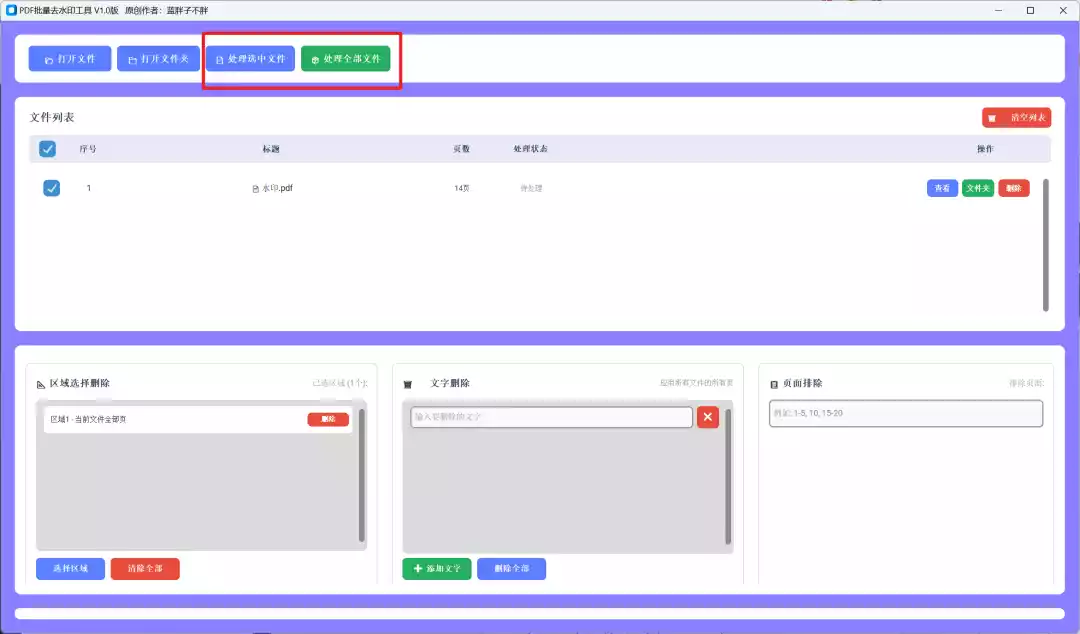
Task: Click the file list vertical scrollbar
Action: pyautogui.click(x=1046, y=245)
